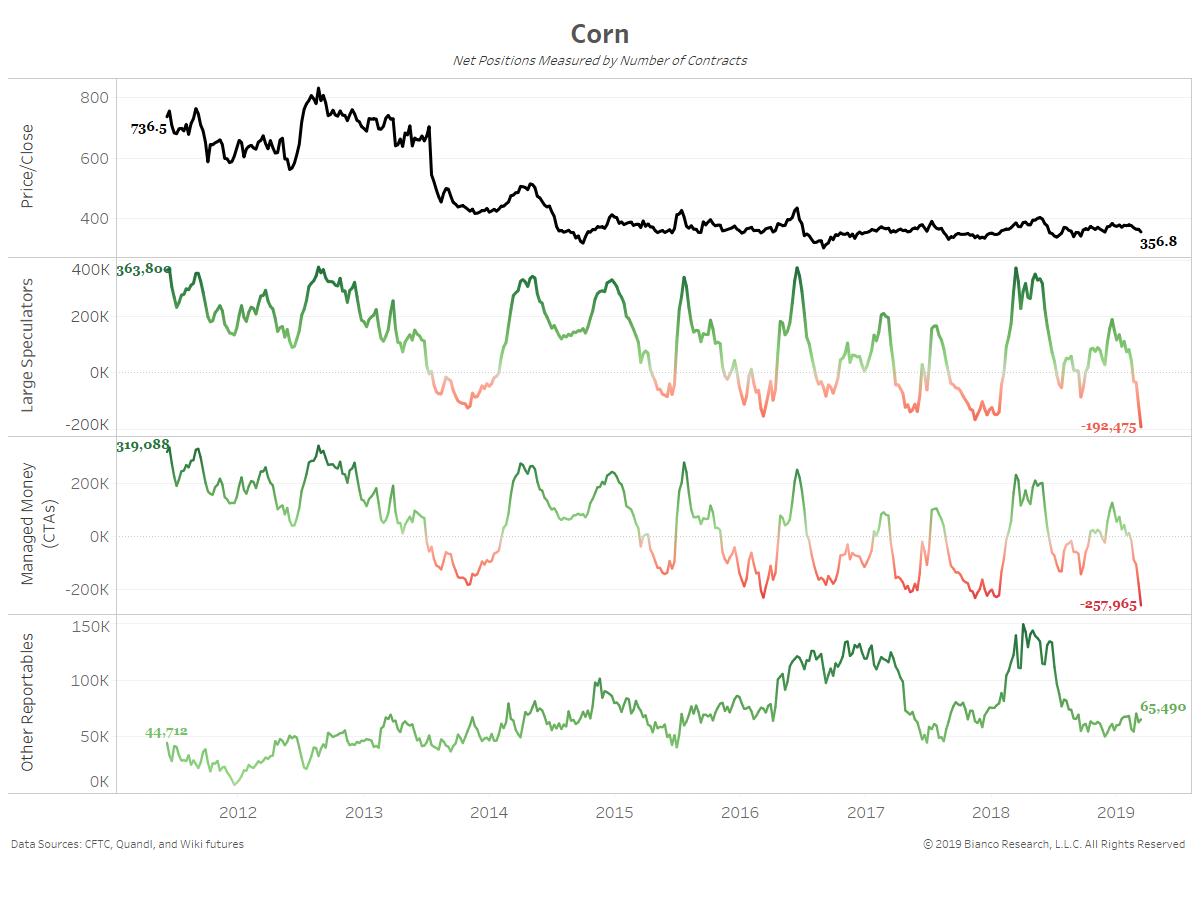Click the Bianco Research copyright notice
This screenshot has width=1200, height=900.
(x=1054, y=844)
